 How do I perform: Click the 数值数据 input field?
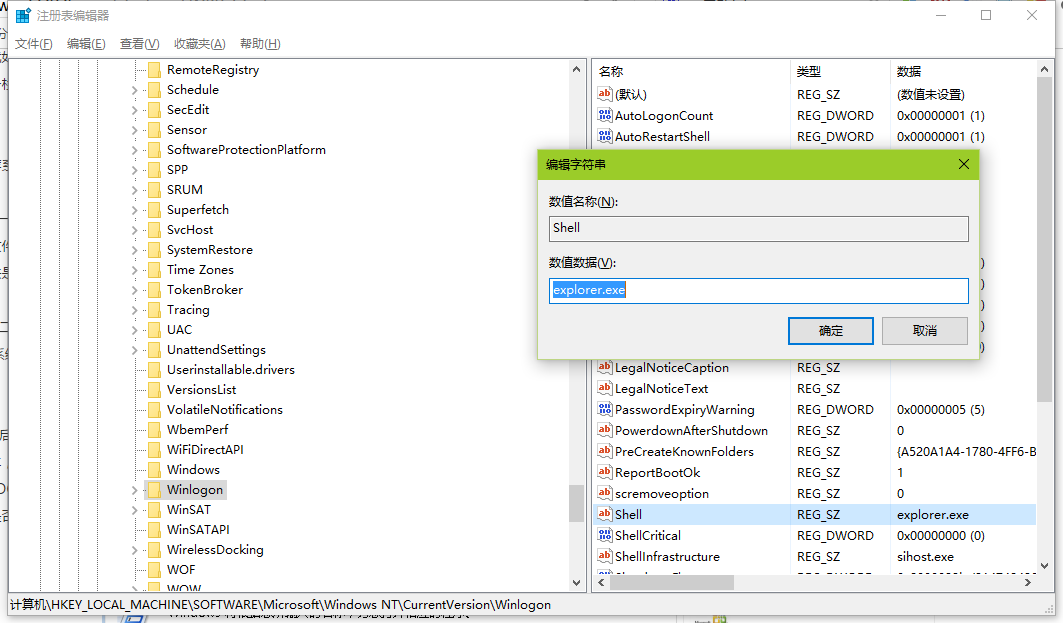click(758, 291)
